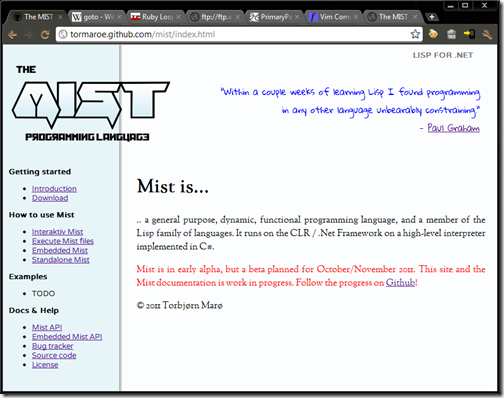Open the wrench settings menu

pos(487,34)
